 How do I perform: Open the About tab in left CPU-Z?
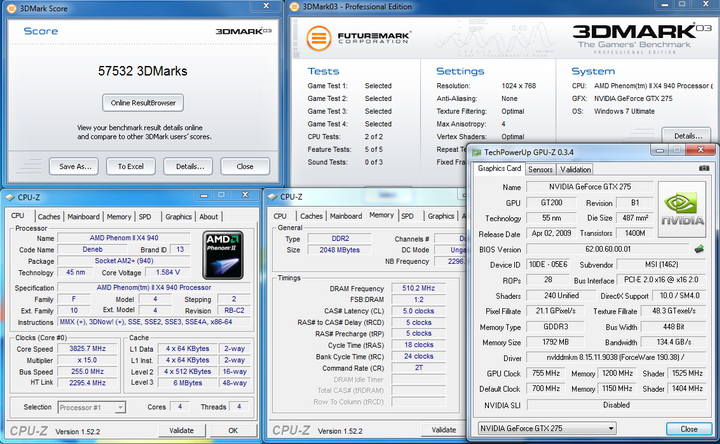tap(208, 217)
